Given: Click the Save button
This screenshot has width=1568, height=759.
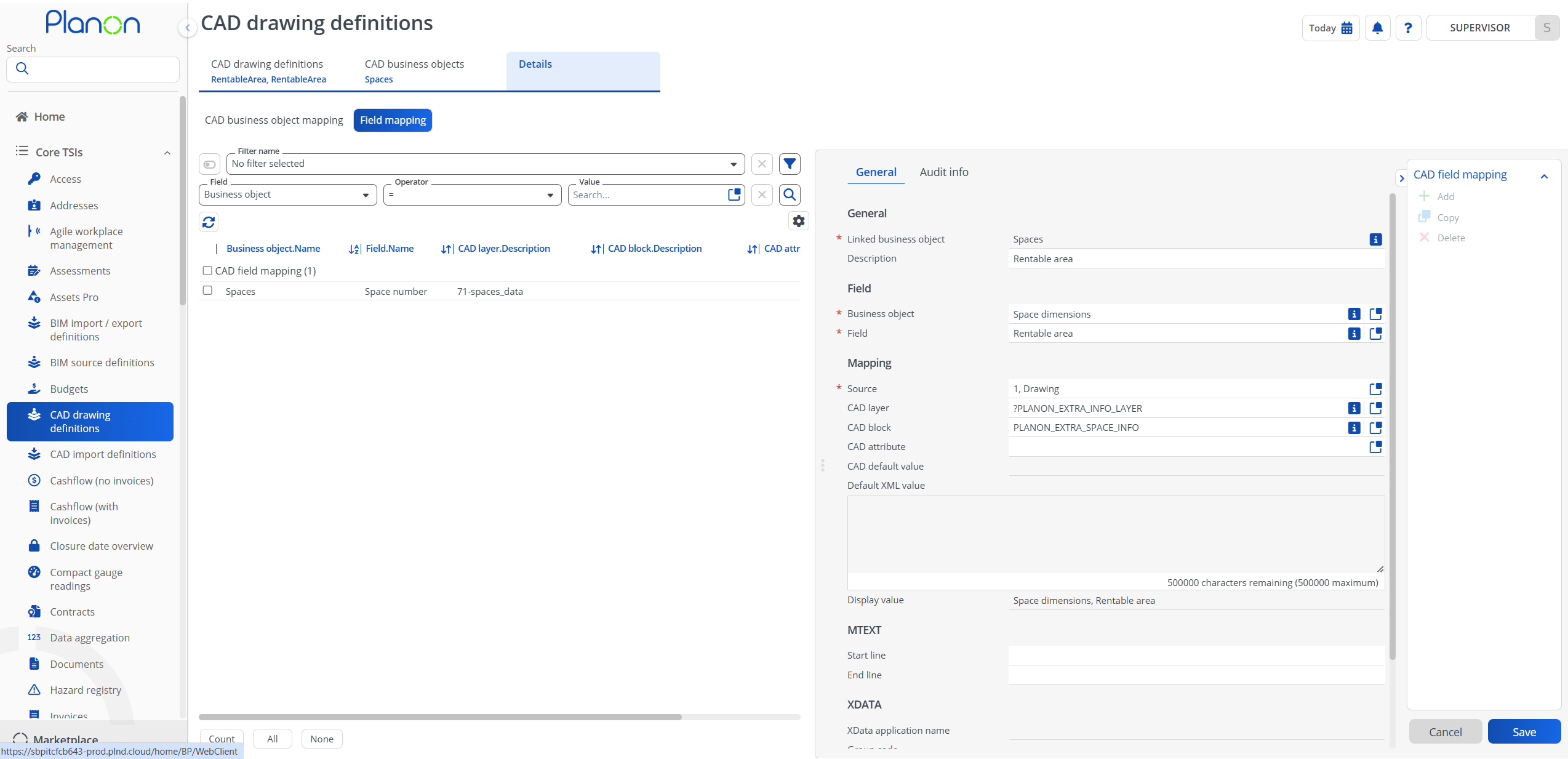Looking at the screenshot, I should [1524, 731].
